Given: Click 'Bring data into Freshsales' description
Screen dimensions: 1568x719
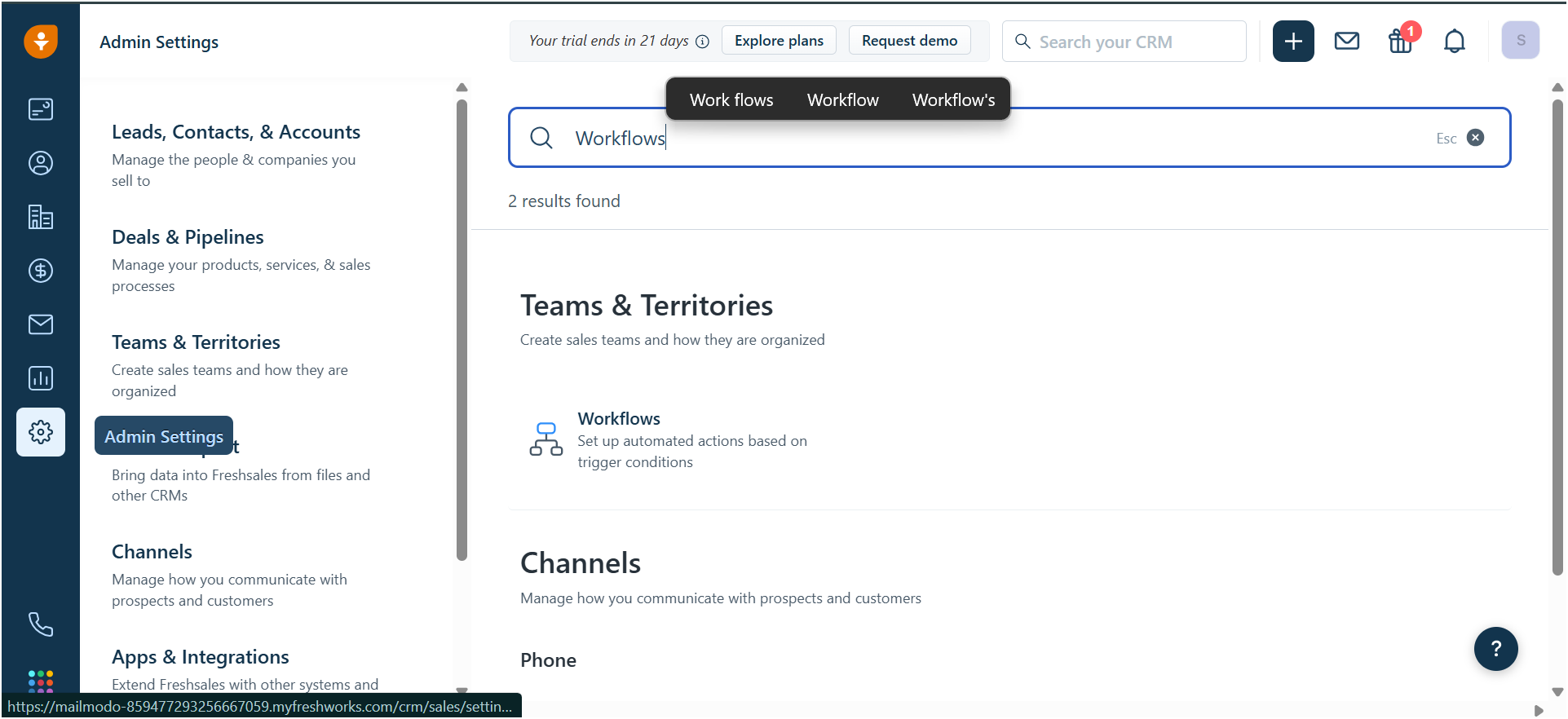Looking at the screenshot, I should click(241, 485).
